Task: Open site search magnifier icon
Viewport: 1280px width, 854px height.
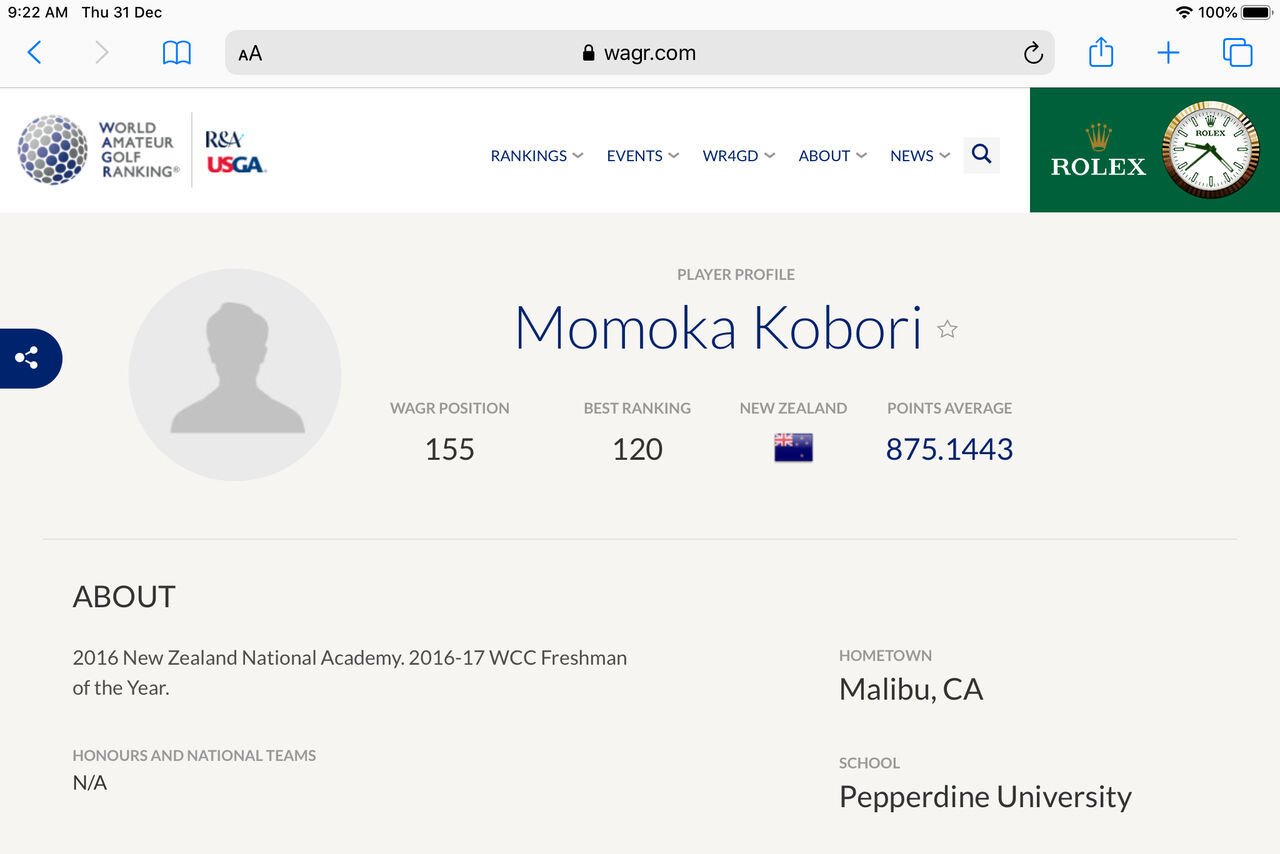Action: (982, 155)
